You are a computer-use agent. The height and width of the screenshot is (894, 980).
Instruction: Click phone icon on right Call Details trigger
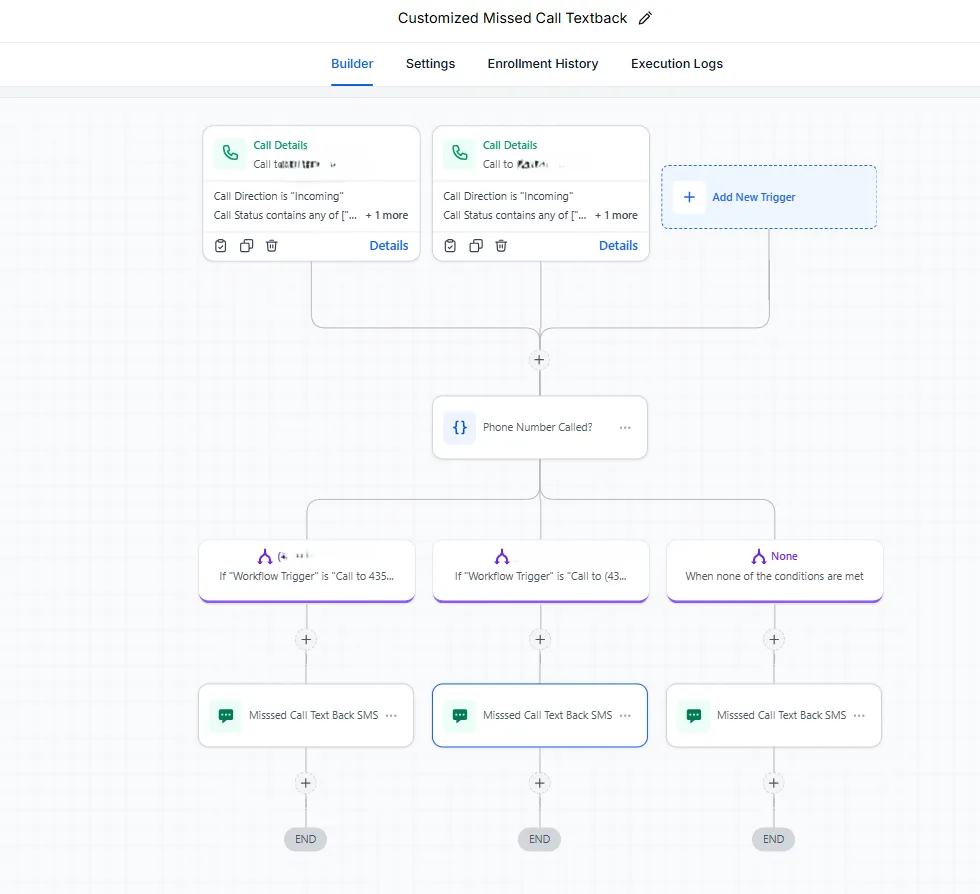[459, 153]
